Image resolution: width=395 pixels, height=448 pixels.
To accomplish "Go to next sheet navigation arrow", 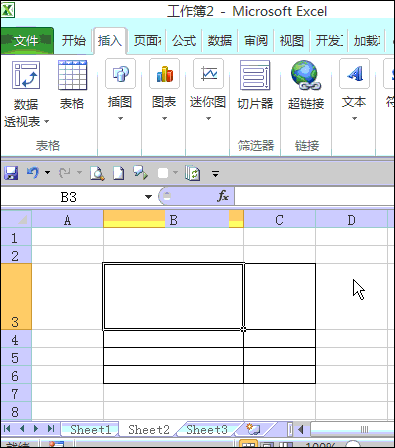I will 36,428.
